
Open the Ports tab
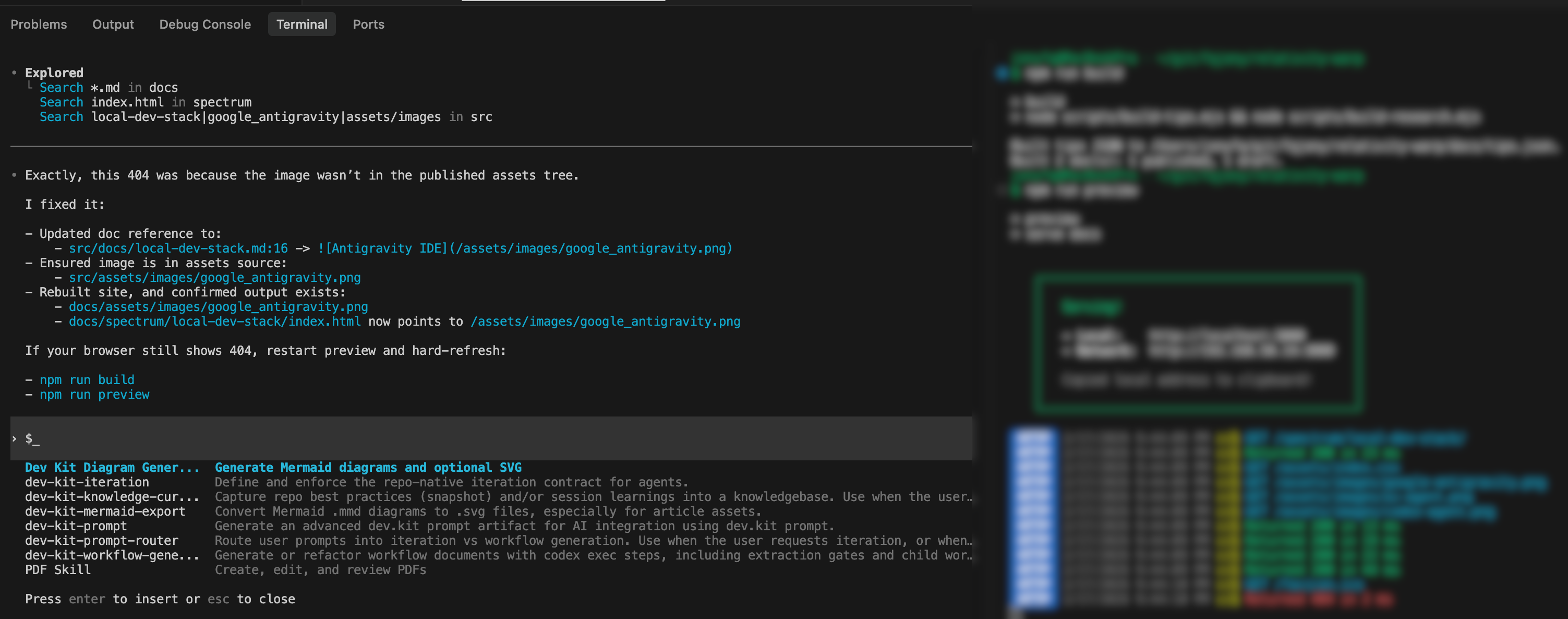tap(368, 25)
